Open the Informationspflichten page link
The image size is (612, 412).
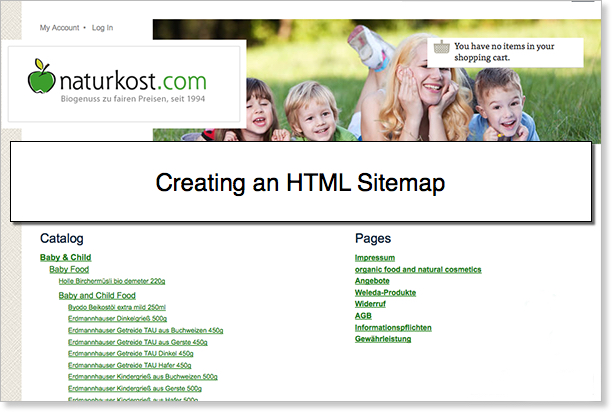tap(393, 327)
